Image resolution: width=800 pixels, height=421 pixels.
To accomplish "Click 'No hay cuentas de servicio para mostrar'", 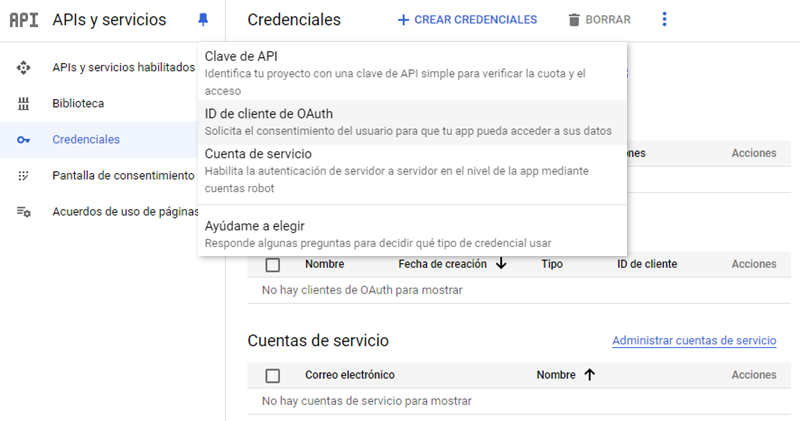I will 367,401.
